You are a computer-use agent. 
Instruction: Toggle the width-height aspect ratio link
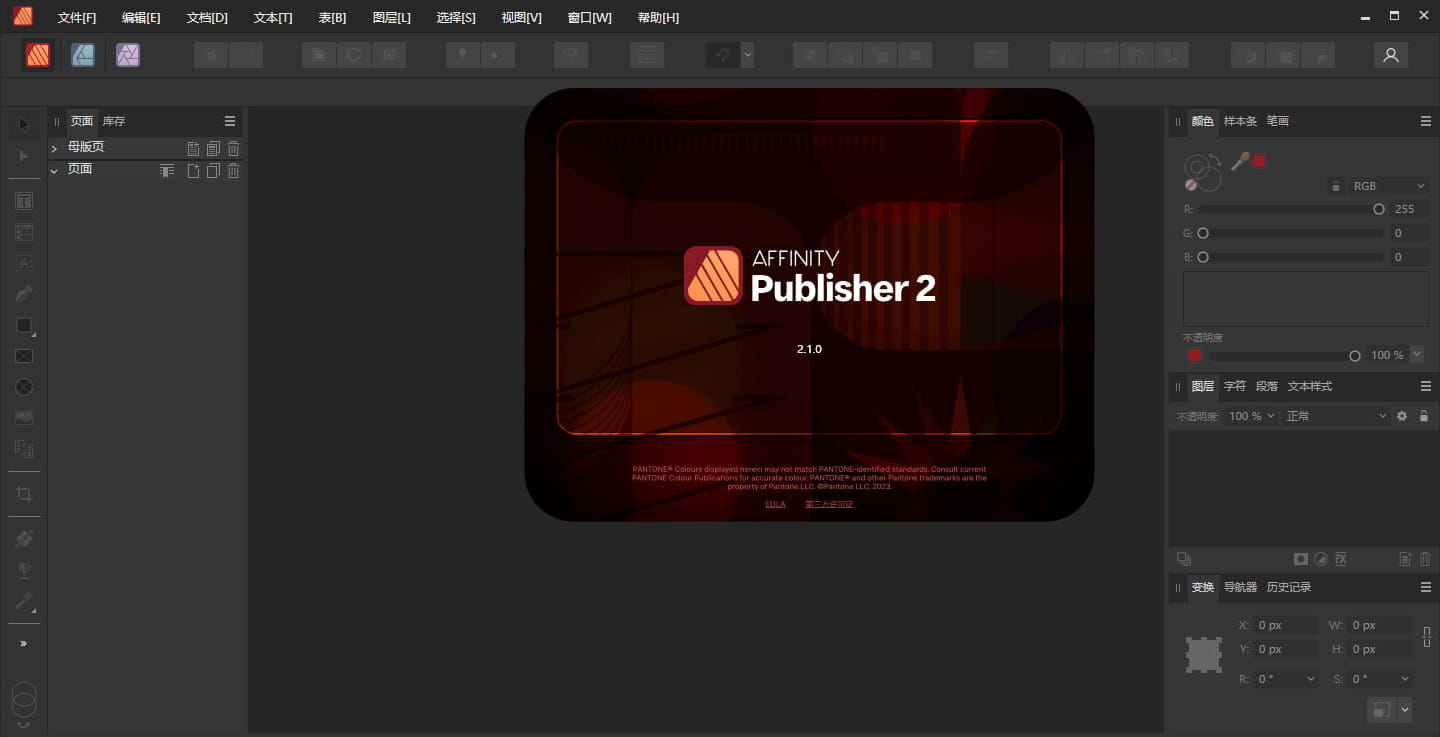tap(1427, 636)
